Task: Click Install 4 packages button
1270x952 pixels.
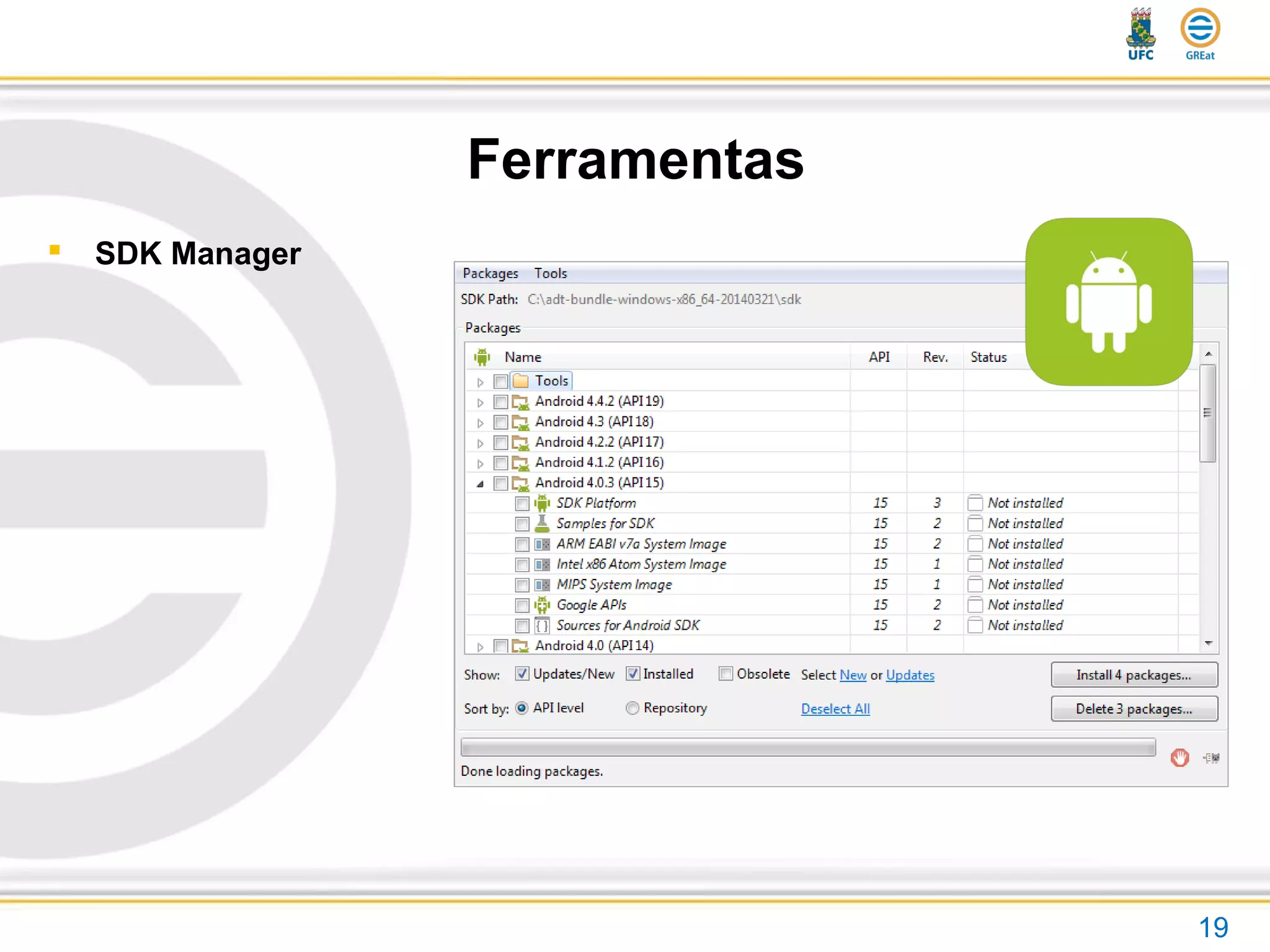Action: (1134, 674)
